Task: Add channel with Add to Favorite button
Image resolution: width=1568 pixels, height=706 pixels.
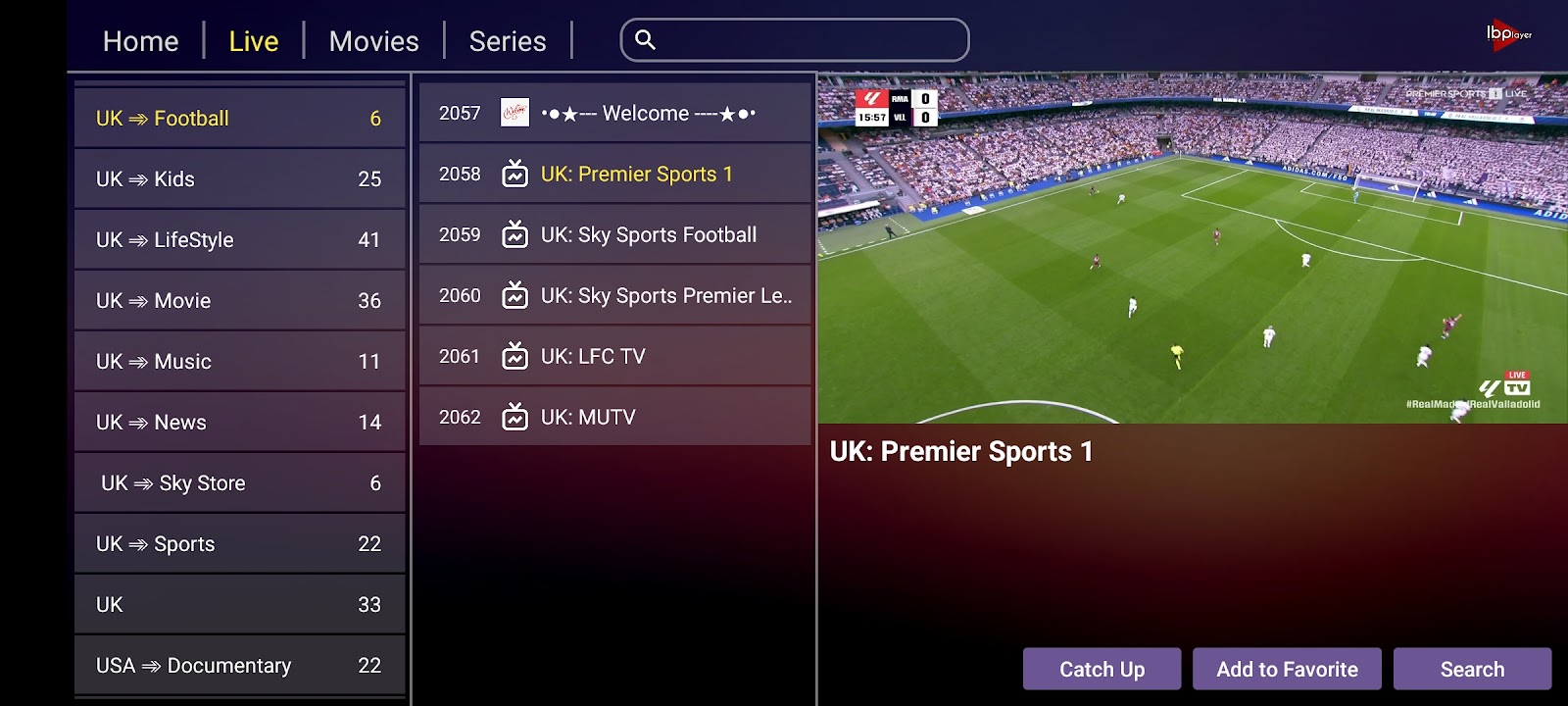Action: (x=1287, y=669)
